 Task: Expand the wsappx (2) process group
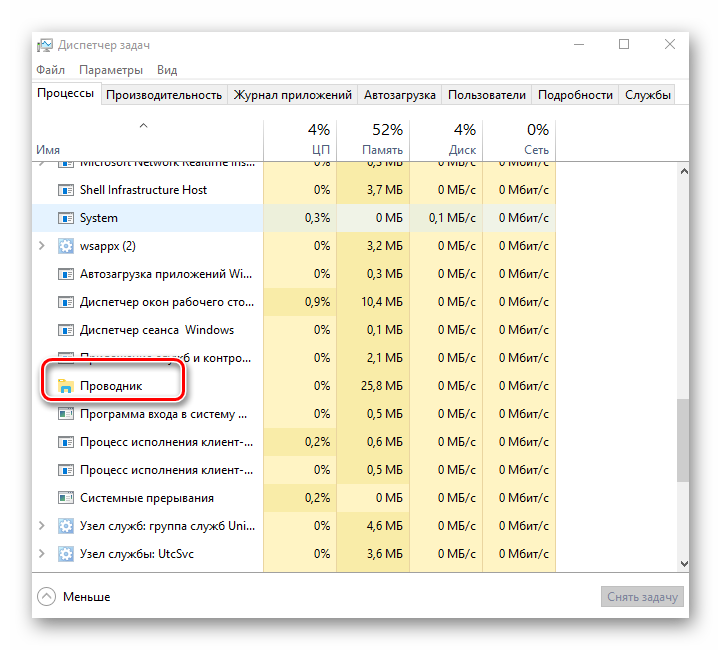(x=42, y=246)
